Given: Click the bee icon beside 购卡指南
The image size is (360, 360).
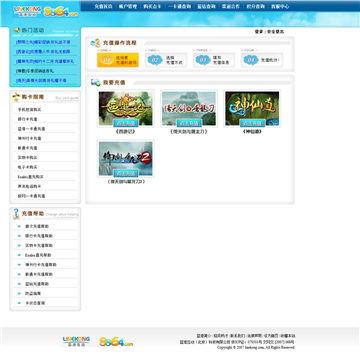Looking at the screenshot, I should coord(16,97).
